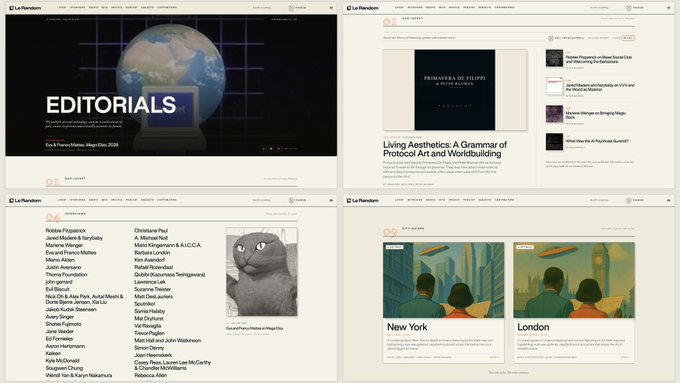The height and width of the screenshot is (383, 680).
Task: Open the Rafaël Rozendaal interview
Action: tap(154, 267)
